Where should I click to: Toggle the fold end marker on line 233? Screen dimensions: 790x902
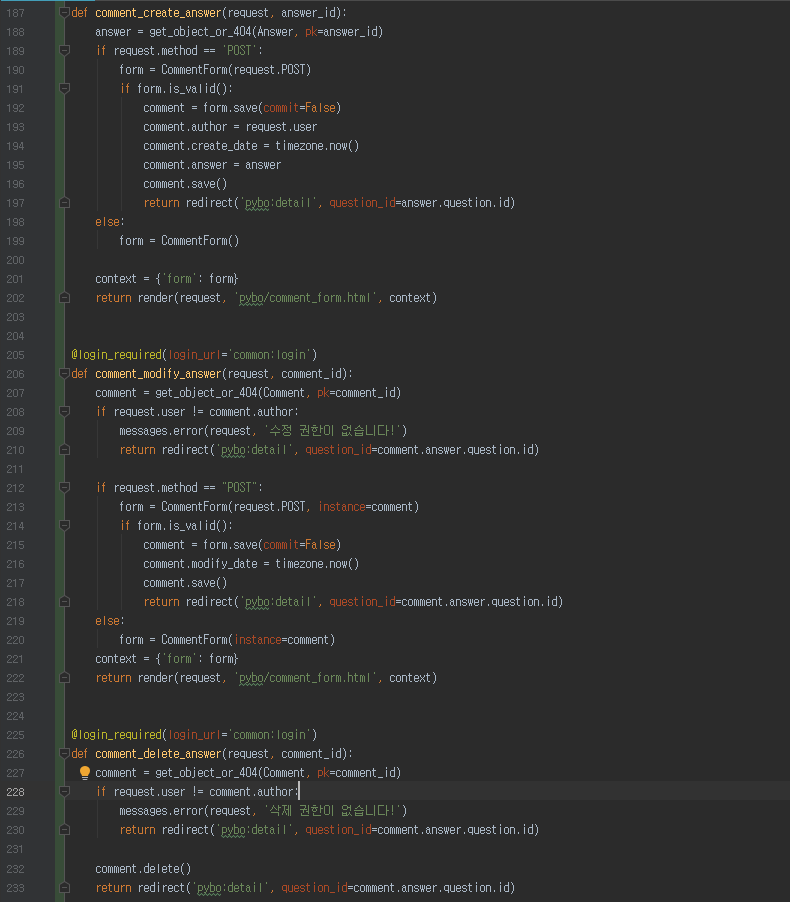pyautogui.click(x=64, y=888)
